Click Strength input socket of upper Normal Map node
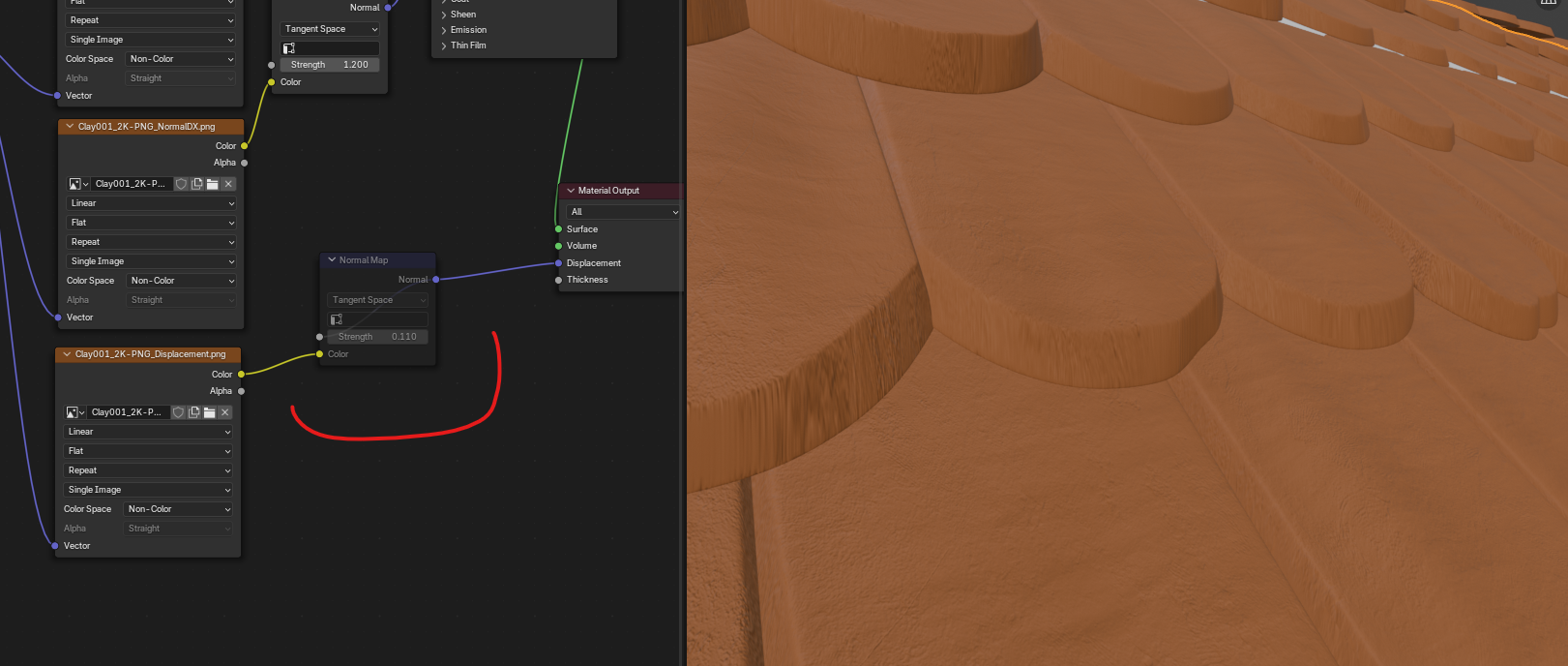The width and height of the screenshot is (1568, 666). [271, 65]
